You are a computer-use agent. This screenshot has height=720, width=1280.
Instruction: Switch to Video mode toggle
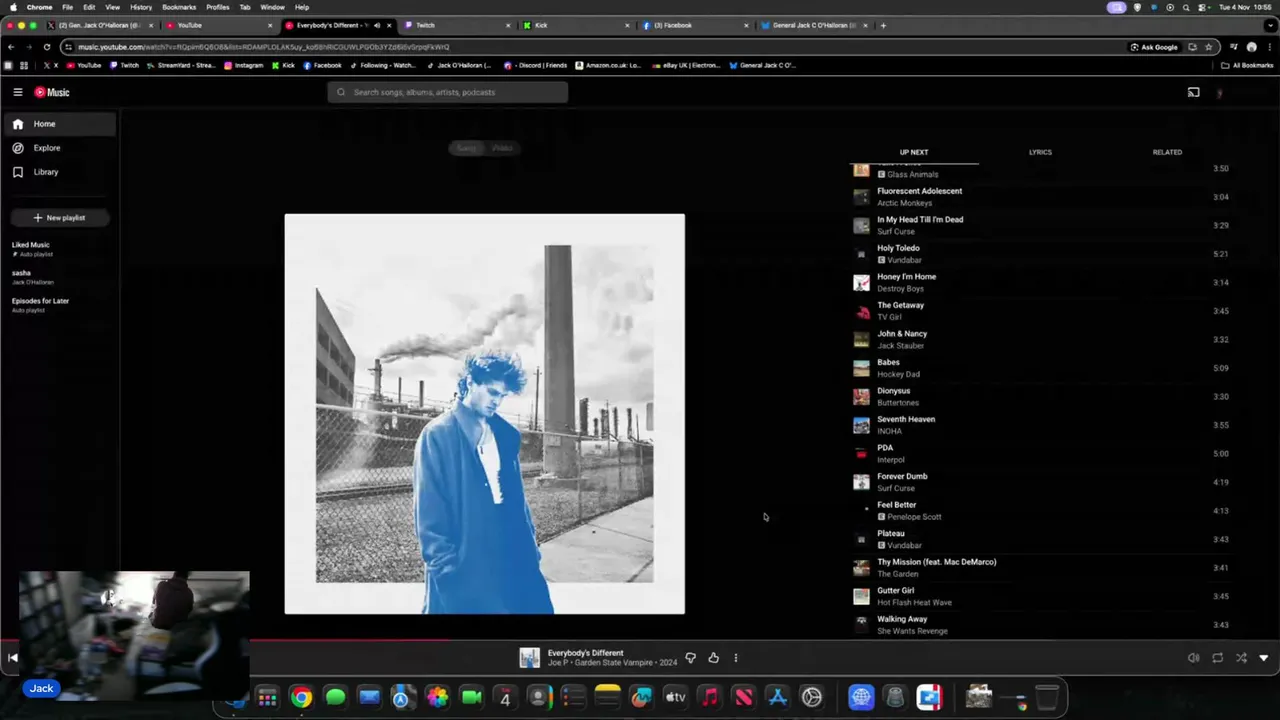coord(502,148)
